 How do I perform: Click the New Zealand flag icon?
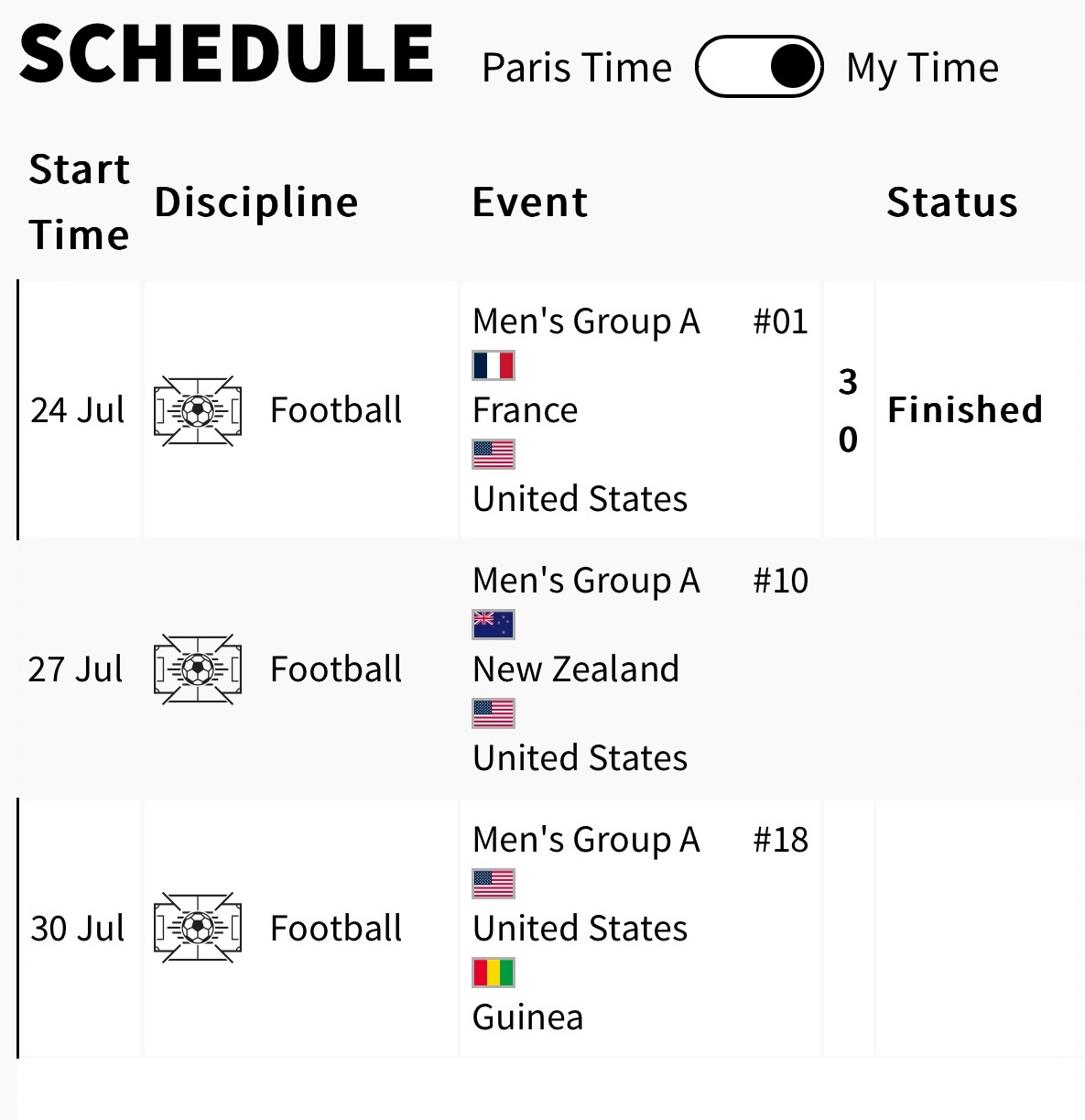[494, 625]
